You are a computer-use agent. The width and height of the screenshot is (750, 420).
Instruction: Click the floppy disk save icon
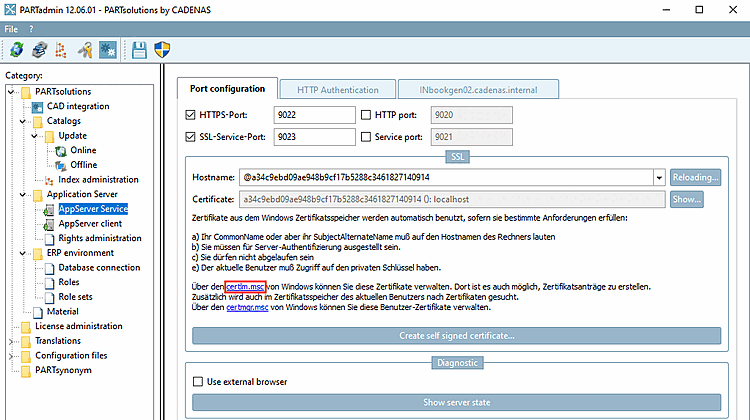pyautogui.click(x=139, y=49)
